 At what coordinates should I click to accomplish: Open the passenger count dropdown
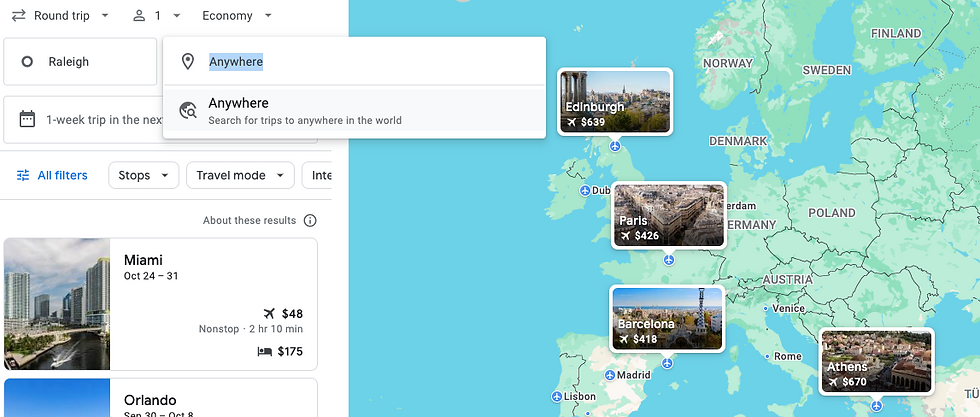[x=157, y=16]
